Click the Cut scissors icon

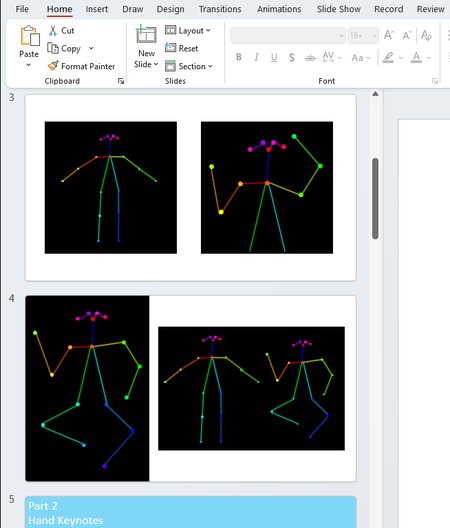tap(53, 30)
